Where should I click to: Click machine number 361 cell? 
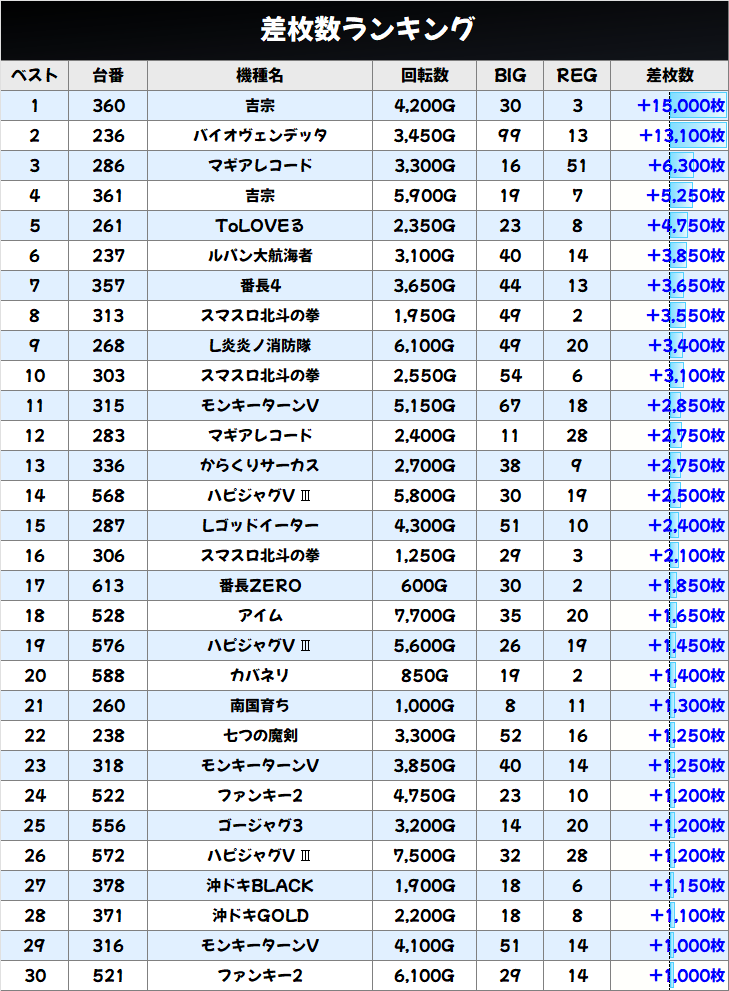(108, 195)
